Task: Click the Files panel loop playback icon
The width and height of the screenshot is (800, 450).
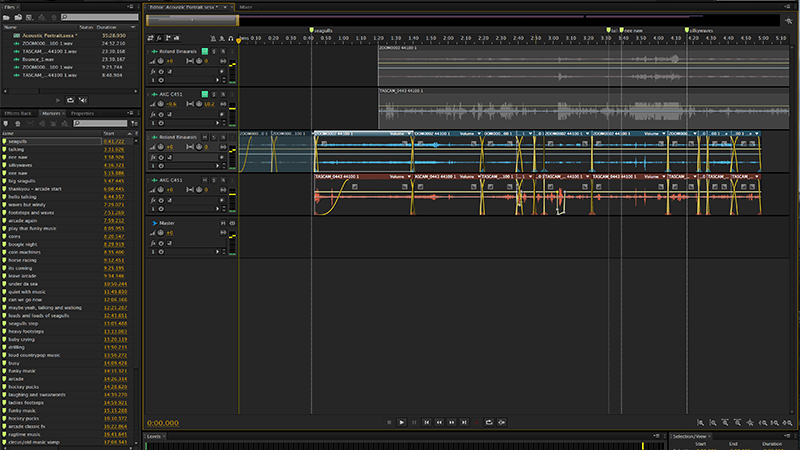Action: pos(70,100)
